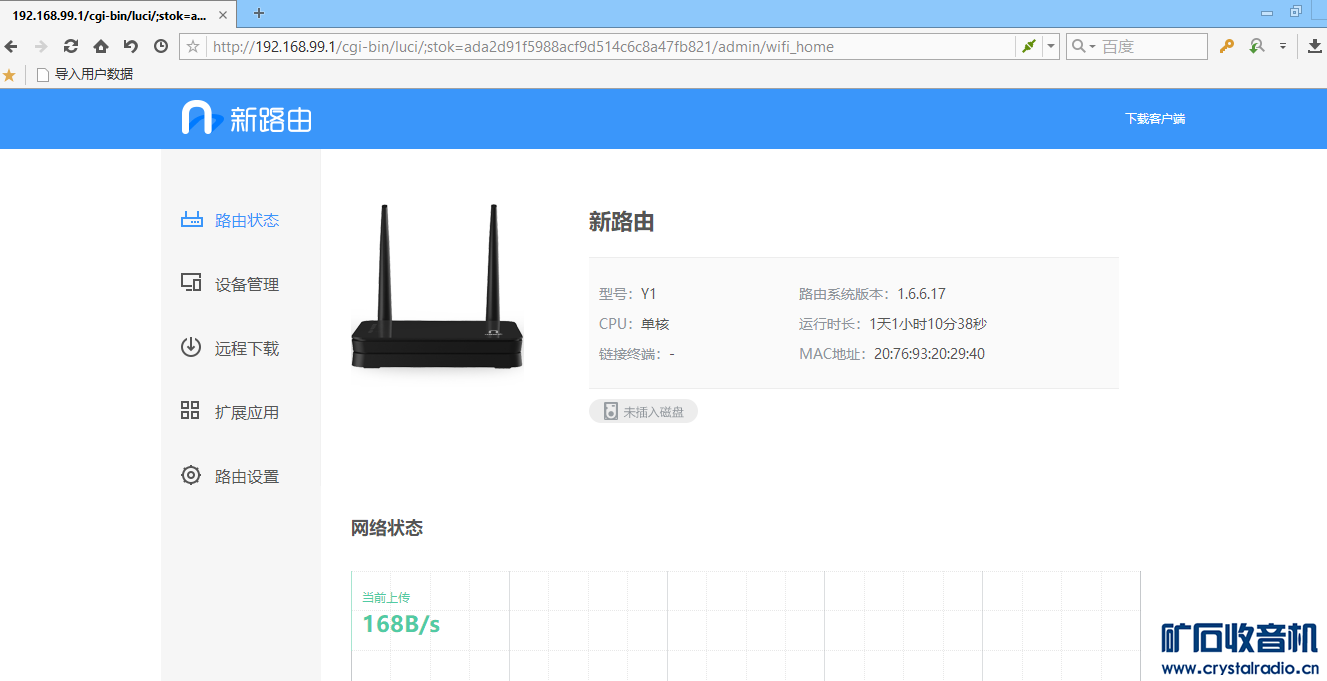The height and width of the screenshot is (681, 1327).
Task: Click the key password manager icon
Action: coord(1227,46)
